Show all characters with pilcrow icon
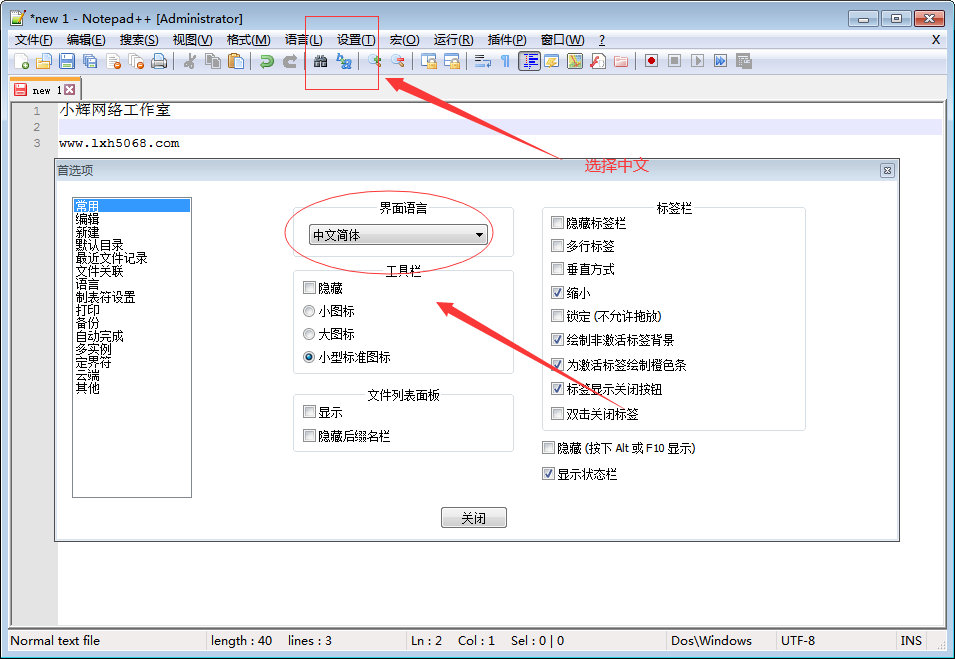 pyautogui.click(x=506, y=61)
